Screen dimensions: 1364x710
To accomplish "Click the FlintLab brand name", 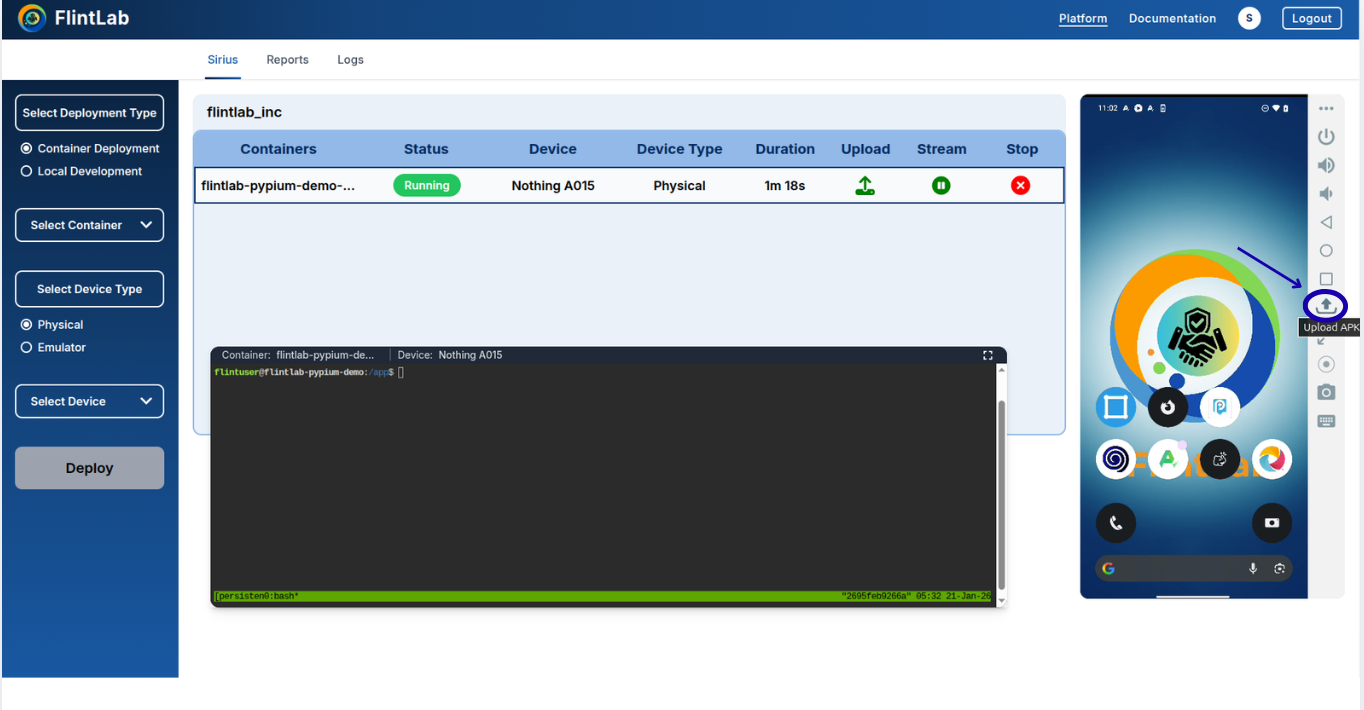I will [92, 18].
